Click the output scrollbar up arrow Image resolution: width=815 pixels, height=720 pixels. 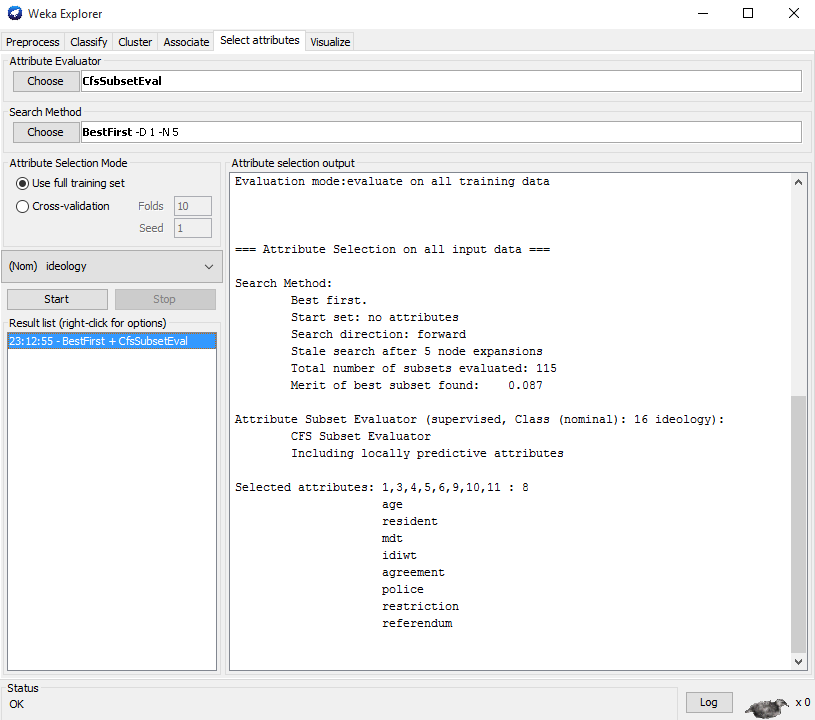798,182
